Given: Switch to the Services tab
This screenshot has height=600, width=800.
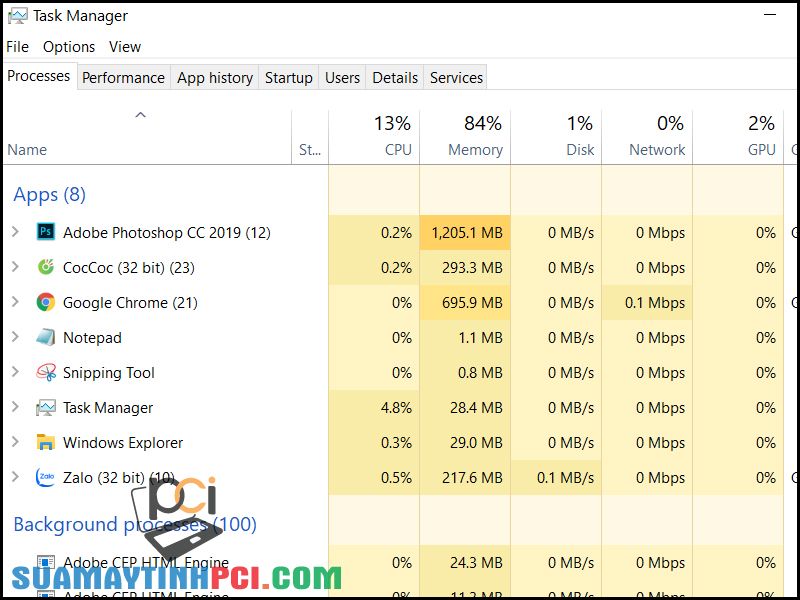Looking at the screenshot, I should point(456,78).
